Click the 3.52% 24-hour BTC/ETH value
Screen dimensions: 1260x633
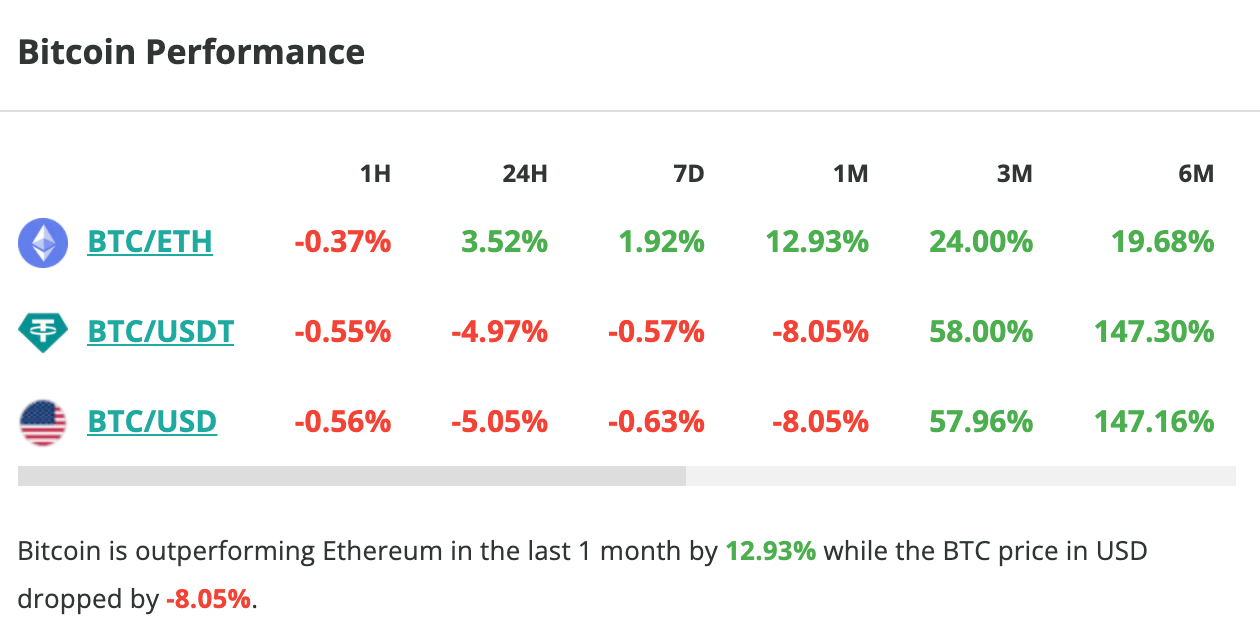tap(505, 242)
